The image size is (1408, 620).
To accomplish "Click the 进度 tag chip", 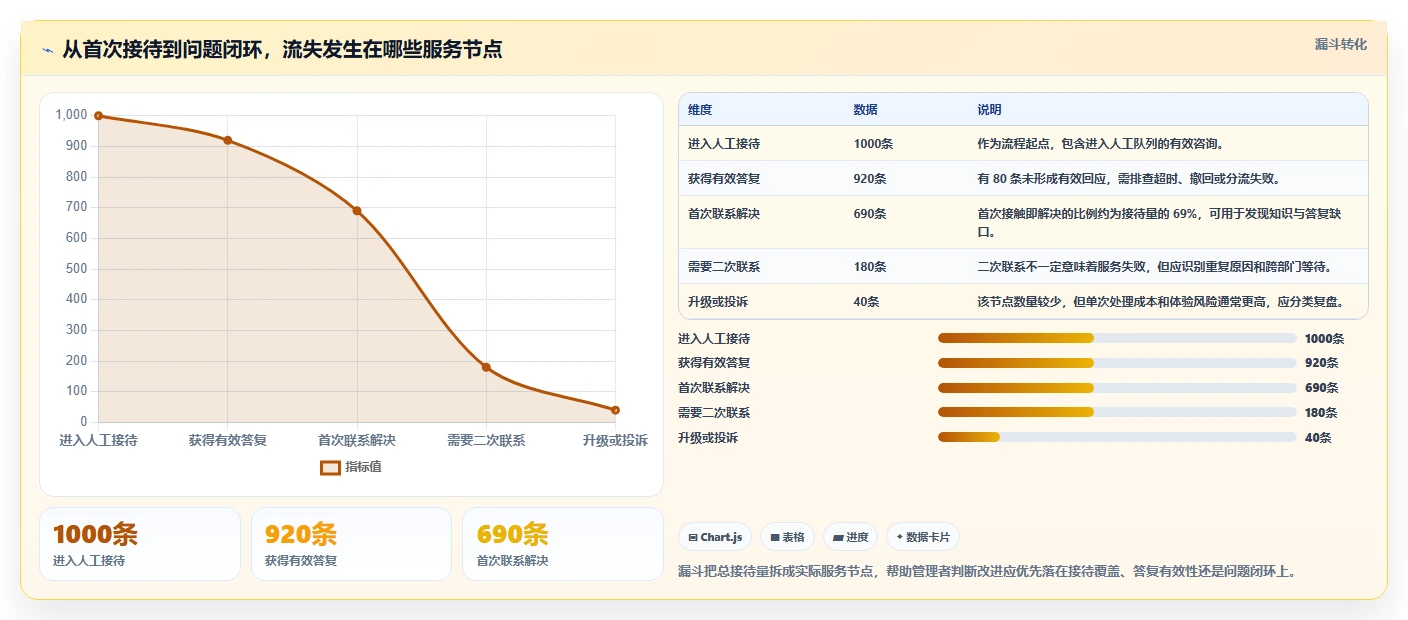I will (x=850, y=537).
